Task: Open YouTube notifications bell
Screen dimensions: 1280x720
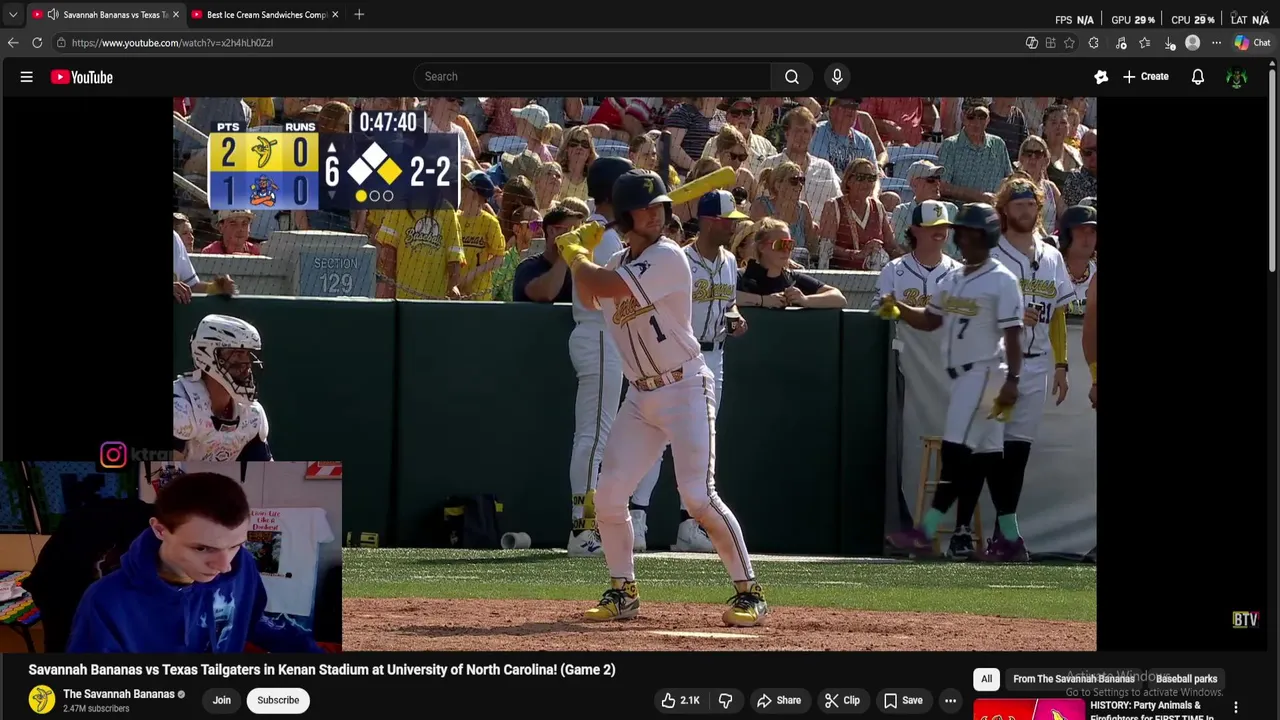Action: click(1197, 77)
